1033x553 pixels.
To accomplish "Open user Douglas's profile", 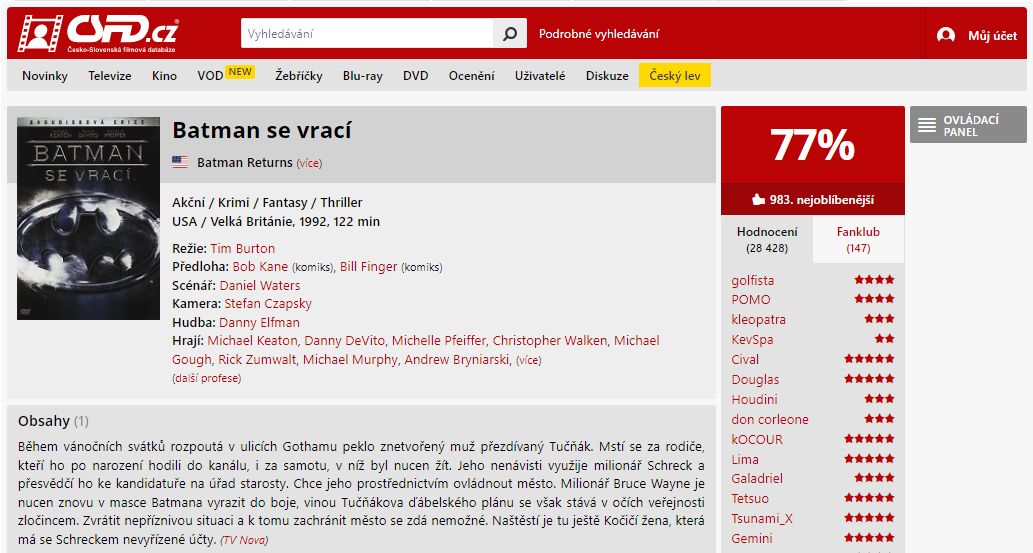I will [755, 380].
